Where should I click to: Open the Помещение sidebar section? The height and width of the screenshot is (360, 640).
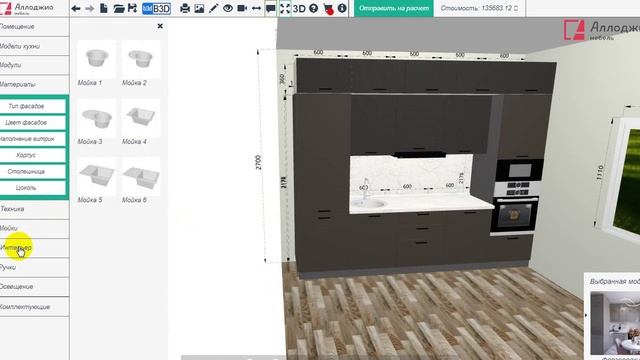[34, 27]
